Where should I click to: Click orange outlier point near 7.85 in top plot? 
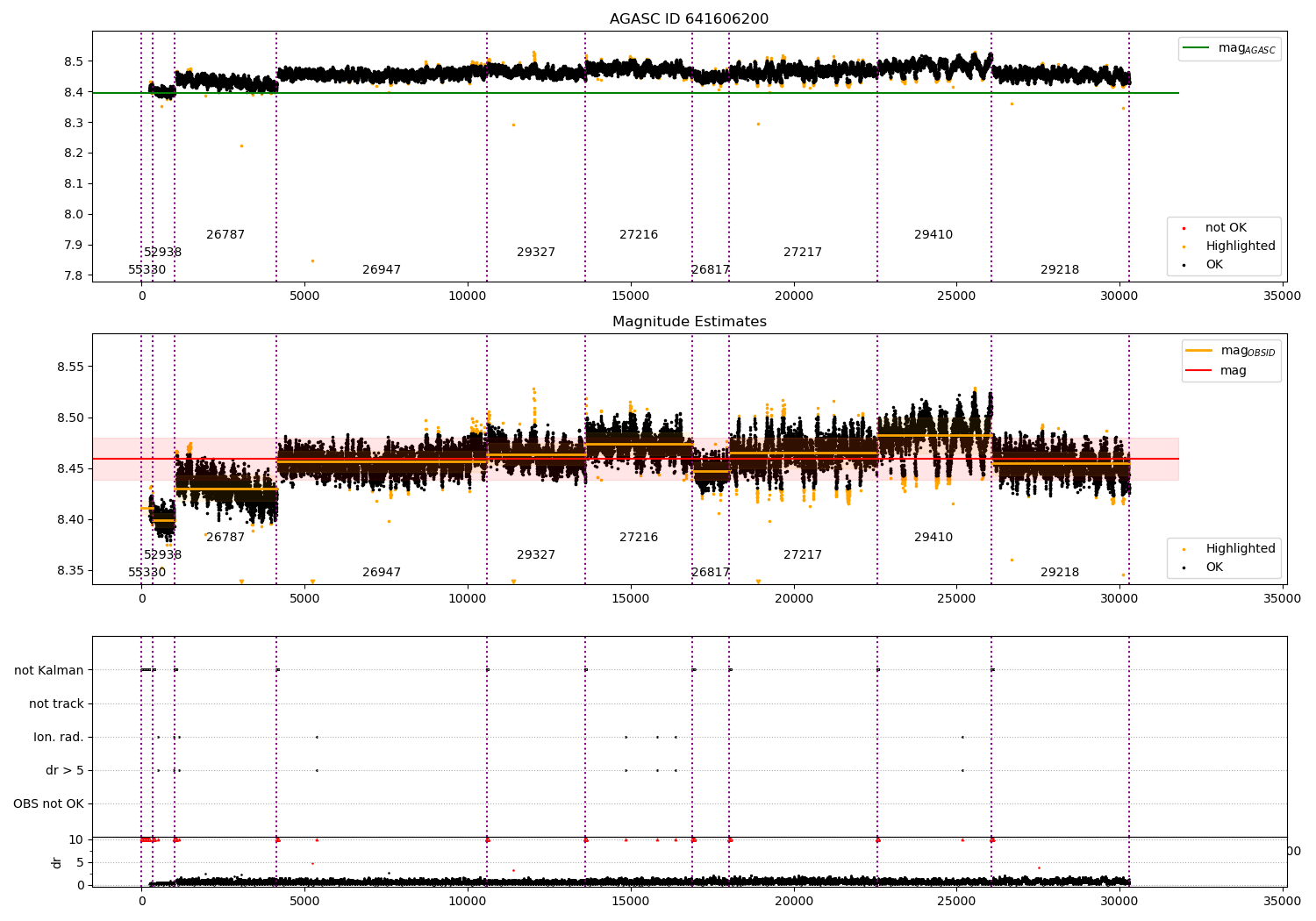(312, 261)
